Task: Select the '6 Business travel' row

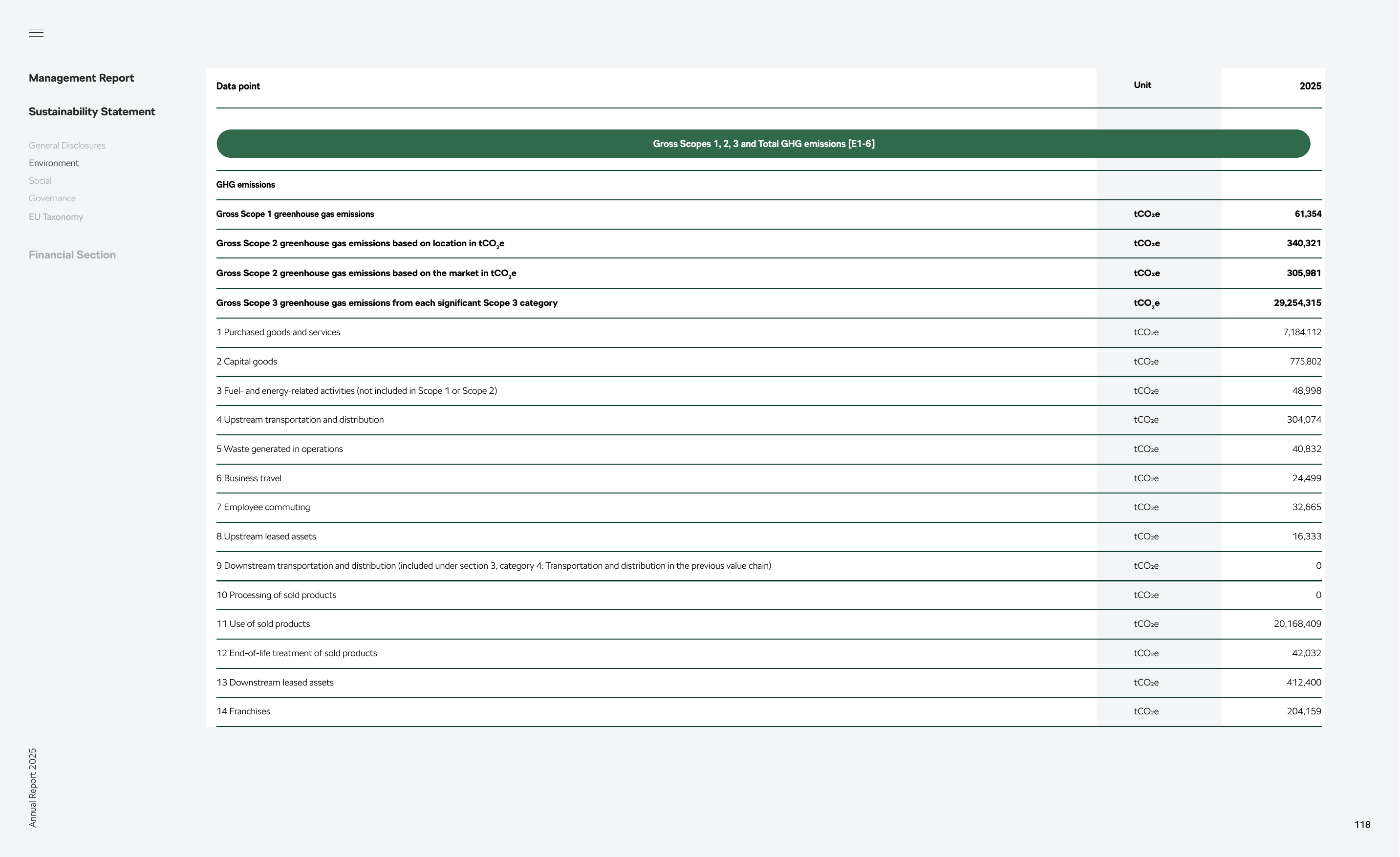Action: (x=769, y=478)
